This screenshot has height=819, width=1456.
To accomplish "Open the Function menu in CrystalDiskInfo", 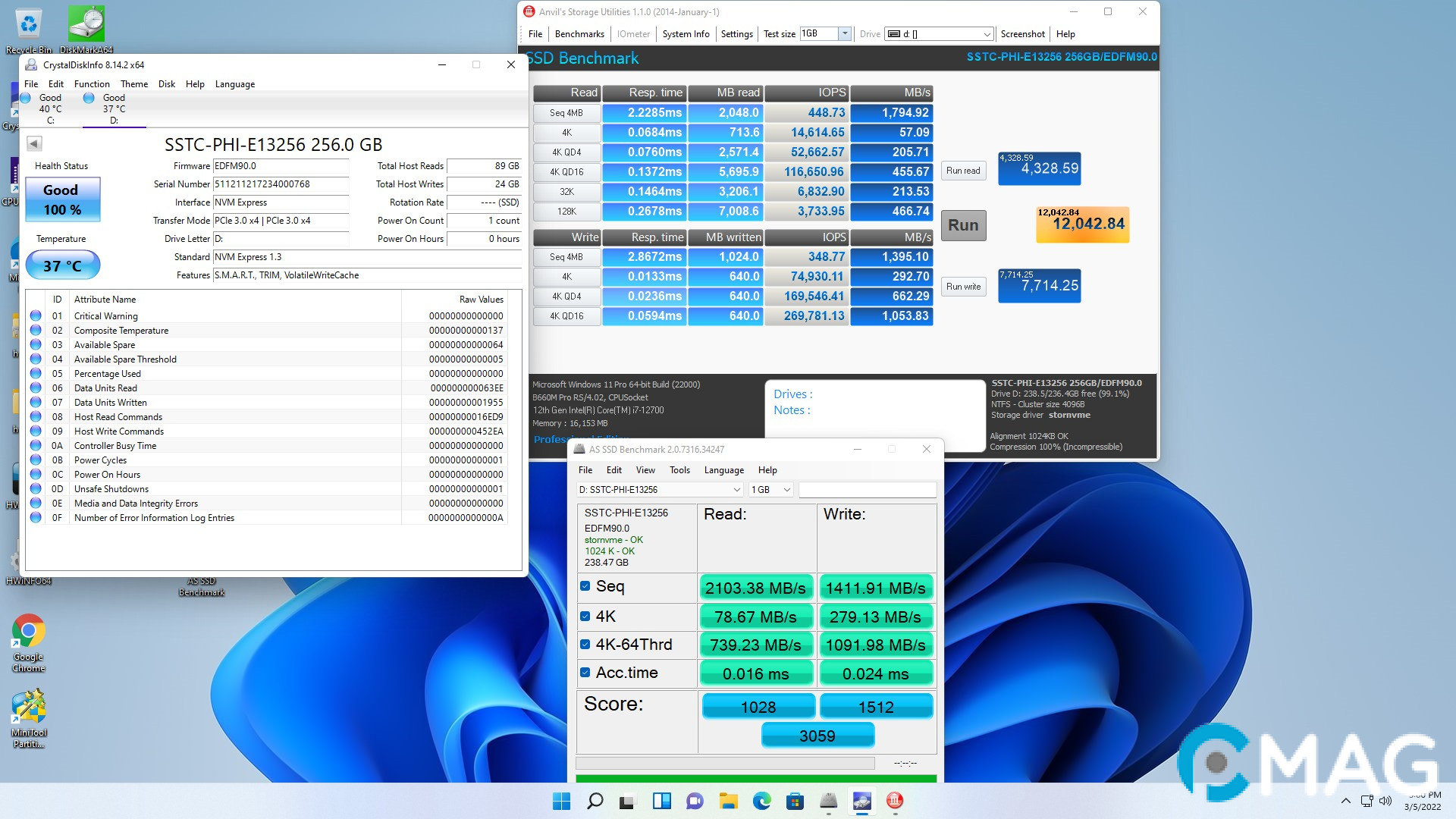I will coord(92,84).
